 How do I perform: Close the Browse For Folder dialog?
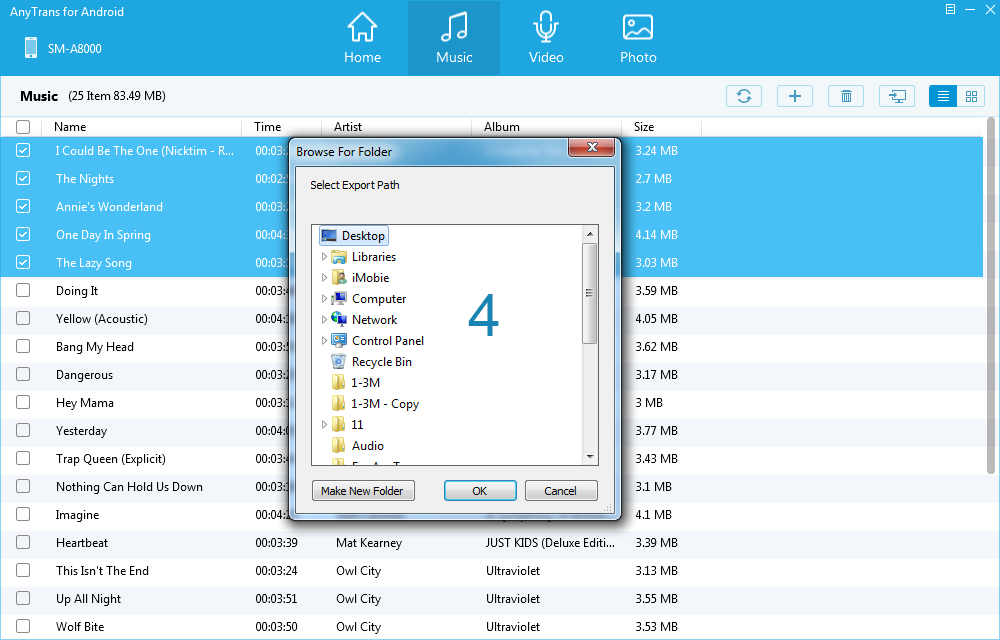click(591, 147)
